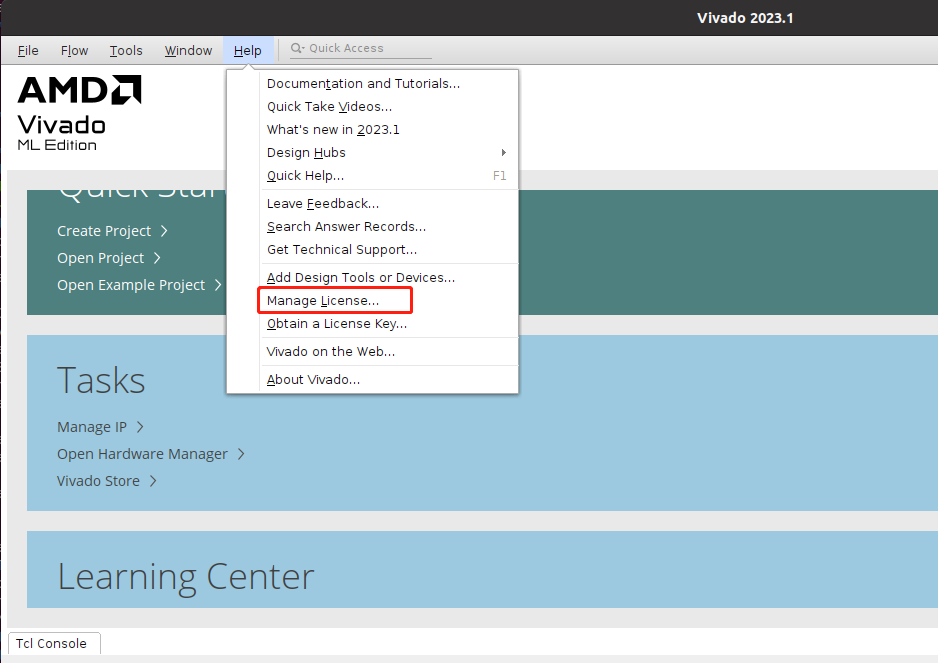
Task: Click the Design Hubs submenu arrow
Action: point(504,153)
